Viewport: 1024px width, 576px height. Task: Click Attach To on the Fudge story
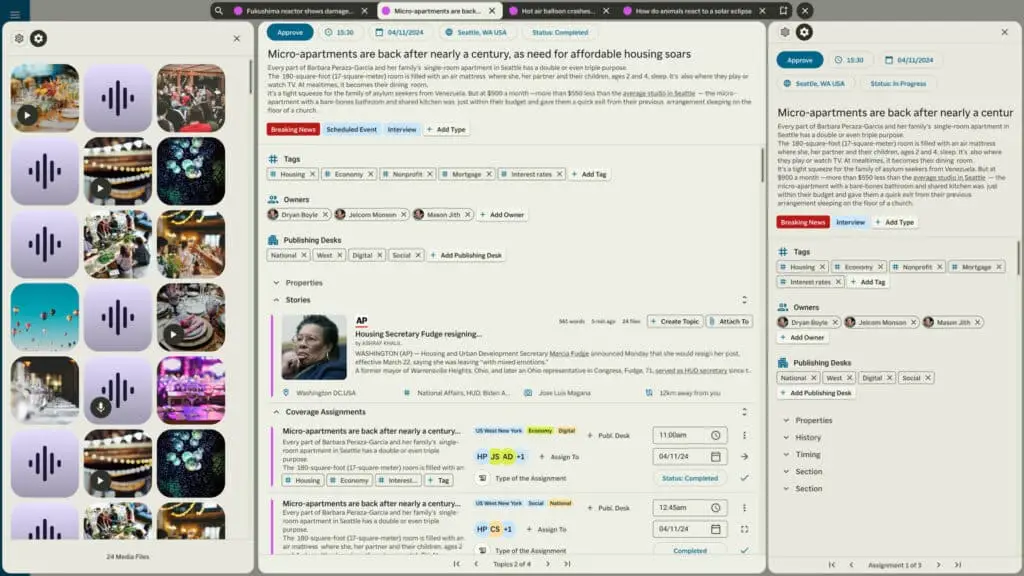(x=729, y=321)
